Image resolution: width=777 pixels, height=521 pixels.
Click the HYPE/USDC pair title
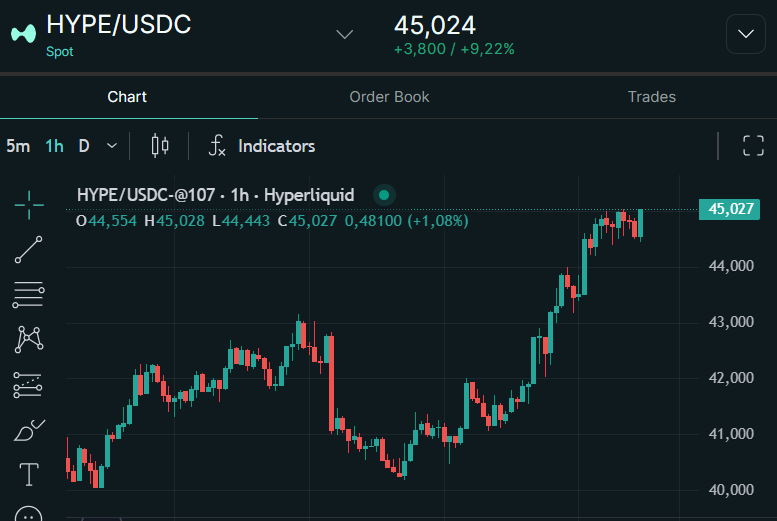point(118,24)
